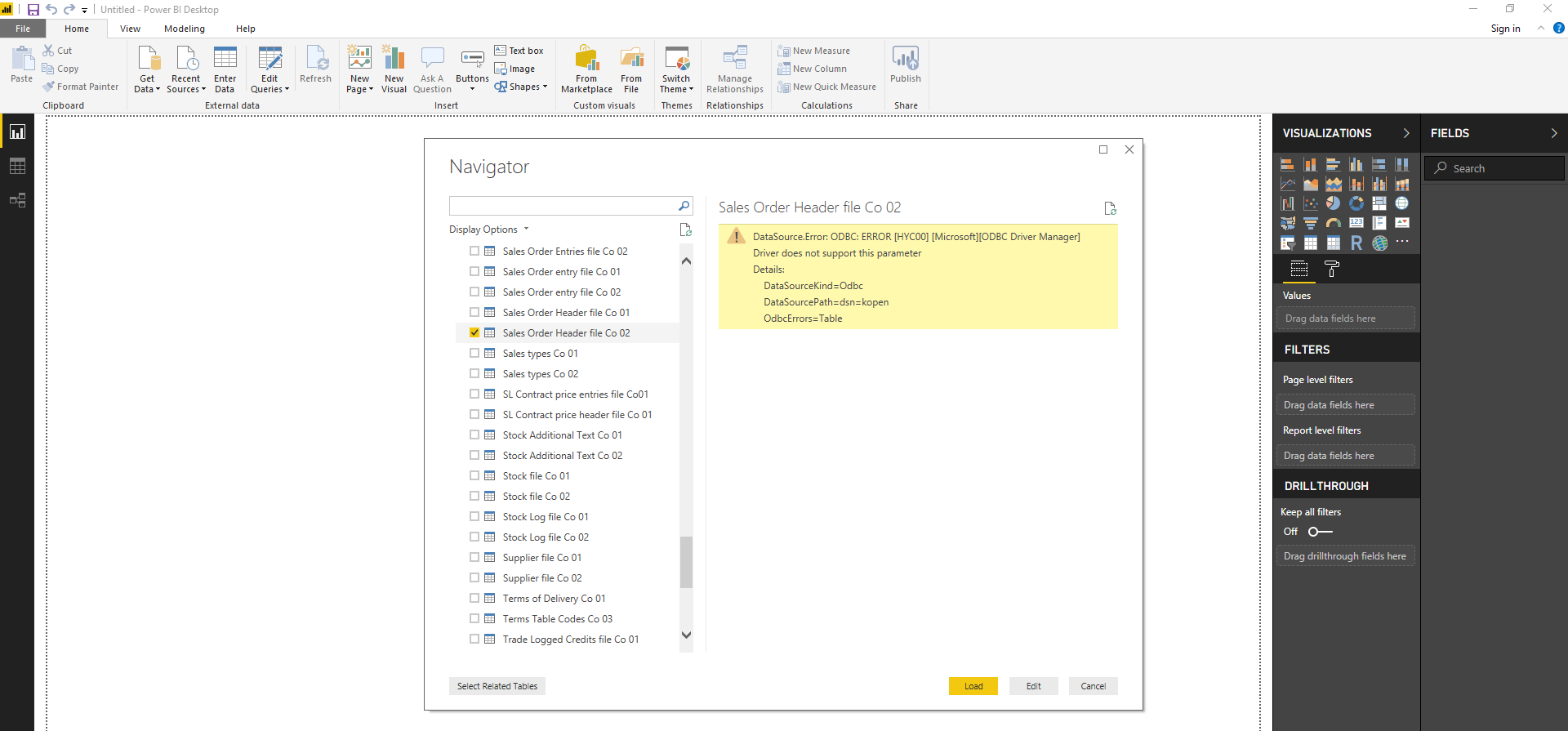
Task: Click the Sign in link
Action: pos(1505,29)
